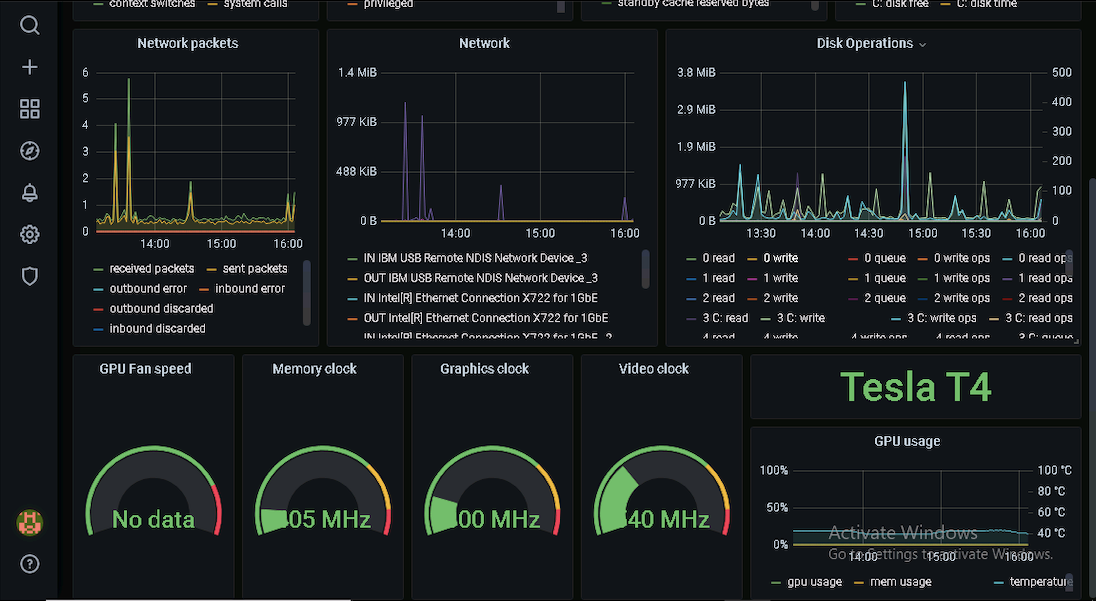Viewport: 1096px width, 601px height.
Task: Click the user profile avatar in sidebar
Action: coord(29,522)
